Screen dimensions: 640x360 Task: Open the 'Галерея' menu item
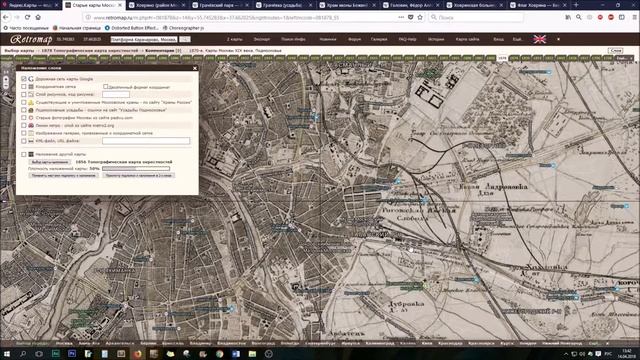click(379, 39)
